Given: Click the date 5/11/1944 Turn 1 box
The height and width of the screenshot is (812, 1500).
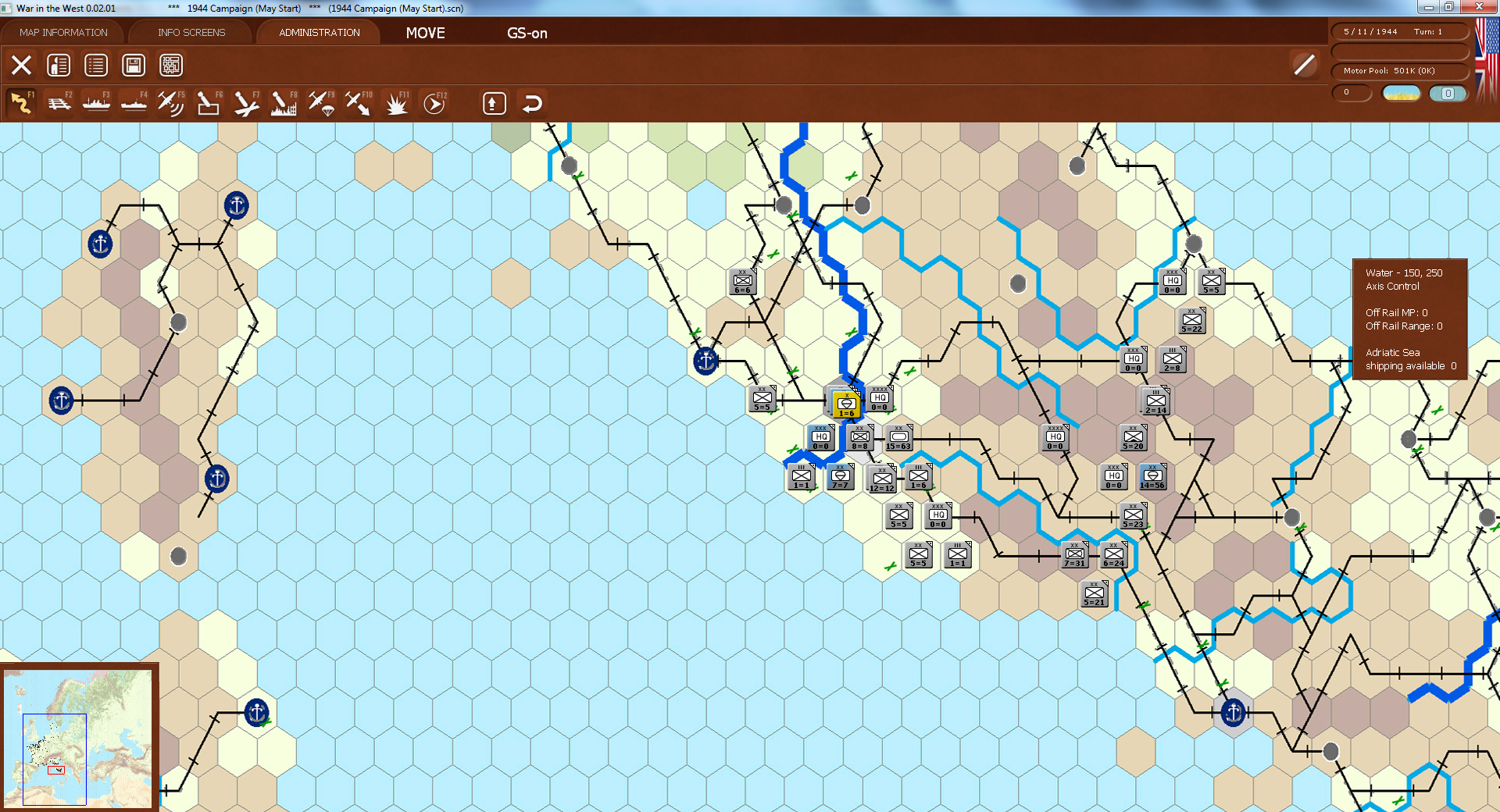Looking at the screenshot, I should tap(1400, 32).
